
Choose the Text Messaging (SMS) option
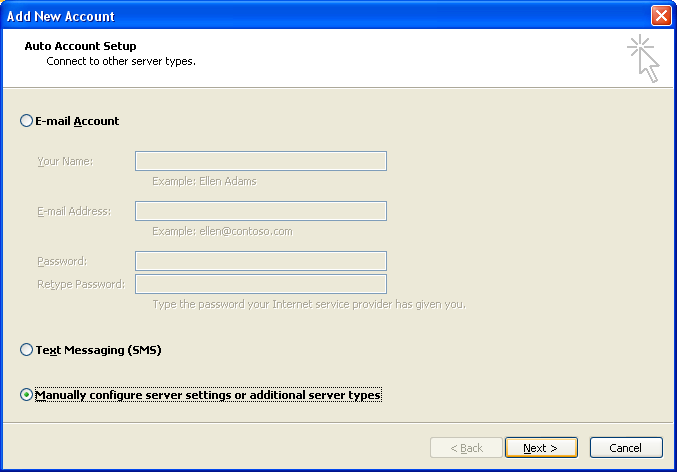point(26,349)
